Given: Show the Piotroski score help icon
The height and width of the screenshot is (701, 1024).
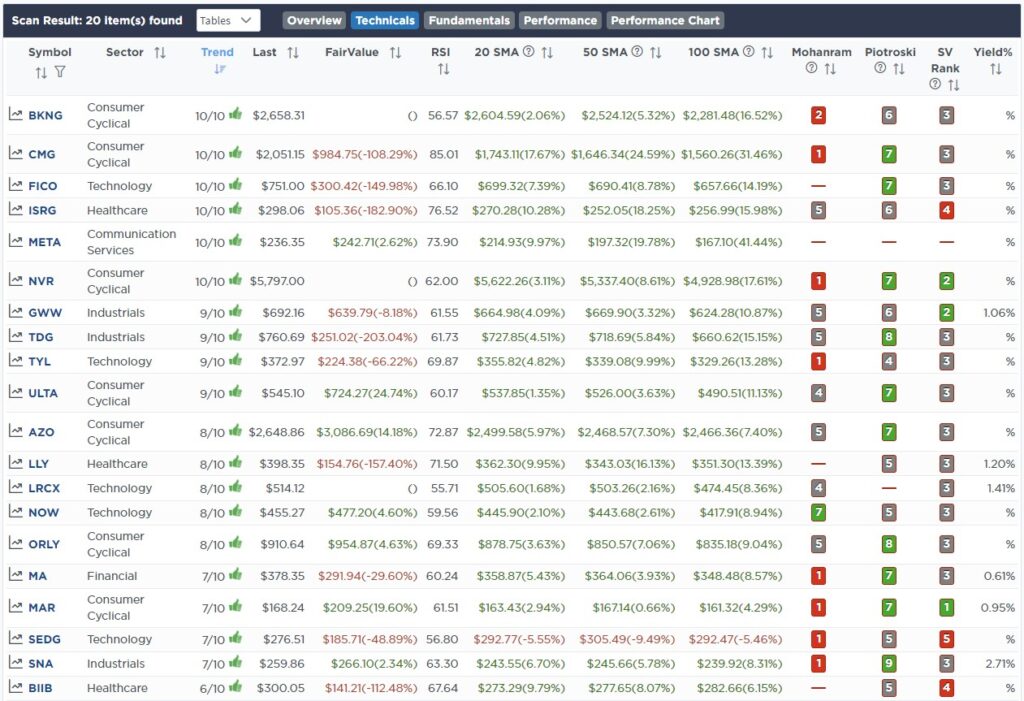Looking at the screenshot, I should pyautogui.click(x=880, y=68).
